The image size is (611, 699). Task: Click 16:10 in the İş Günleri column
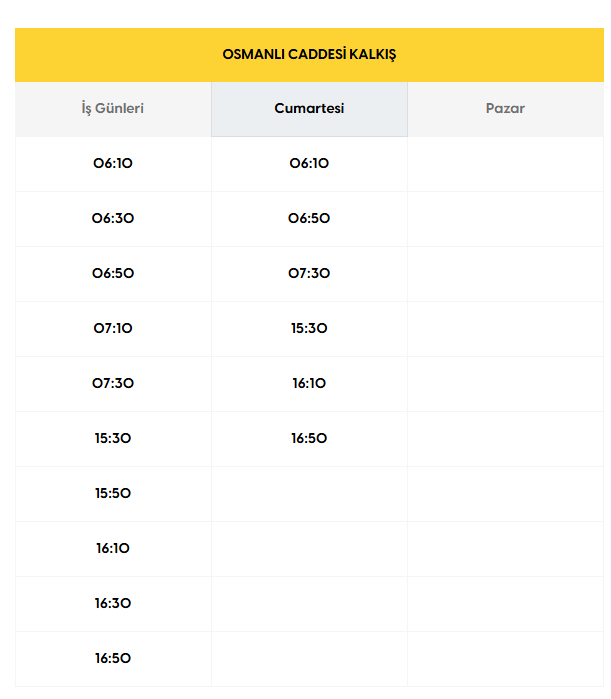point(113,548)
